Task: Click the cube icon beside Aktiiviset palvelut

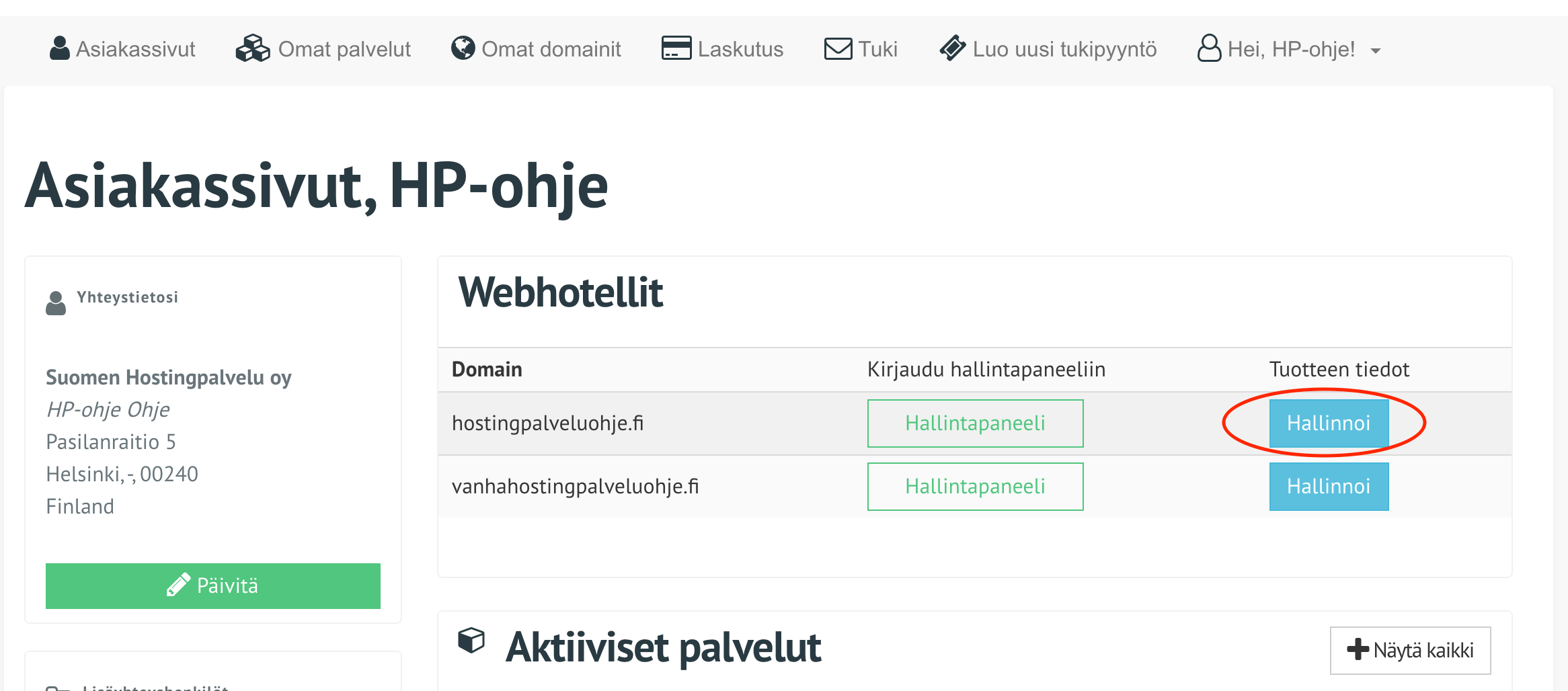Action: 471,641
